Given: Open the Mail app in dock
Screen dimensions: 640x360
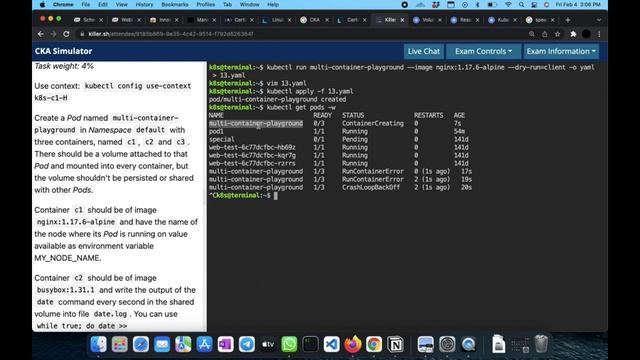Looking at the screenshot, I should point(162,344).
